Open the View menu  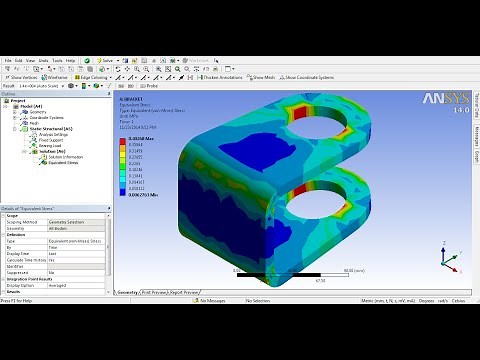tap(30, 61)
